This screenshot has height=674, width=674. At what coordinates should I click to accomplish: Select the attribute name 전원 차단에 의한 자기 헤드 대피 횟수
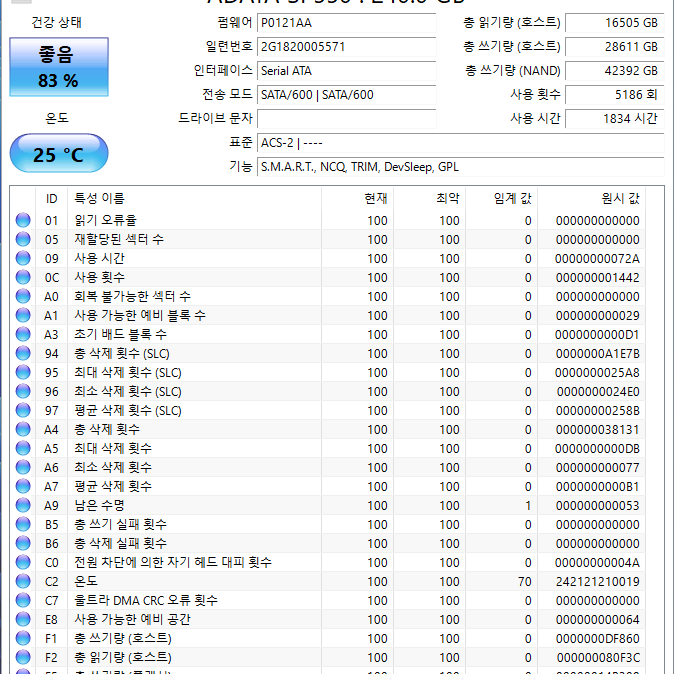173,562
